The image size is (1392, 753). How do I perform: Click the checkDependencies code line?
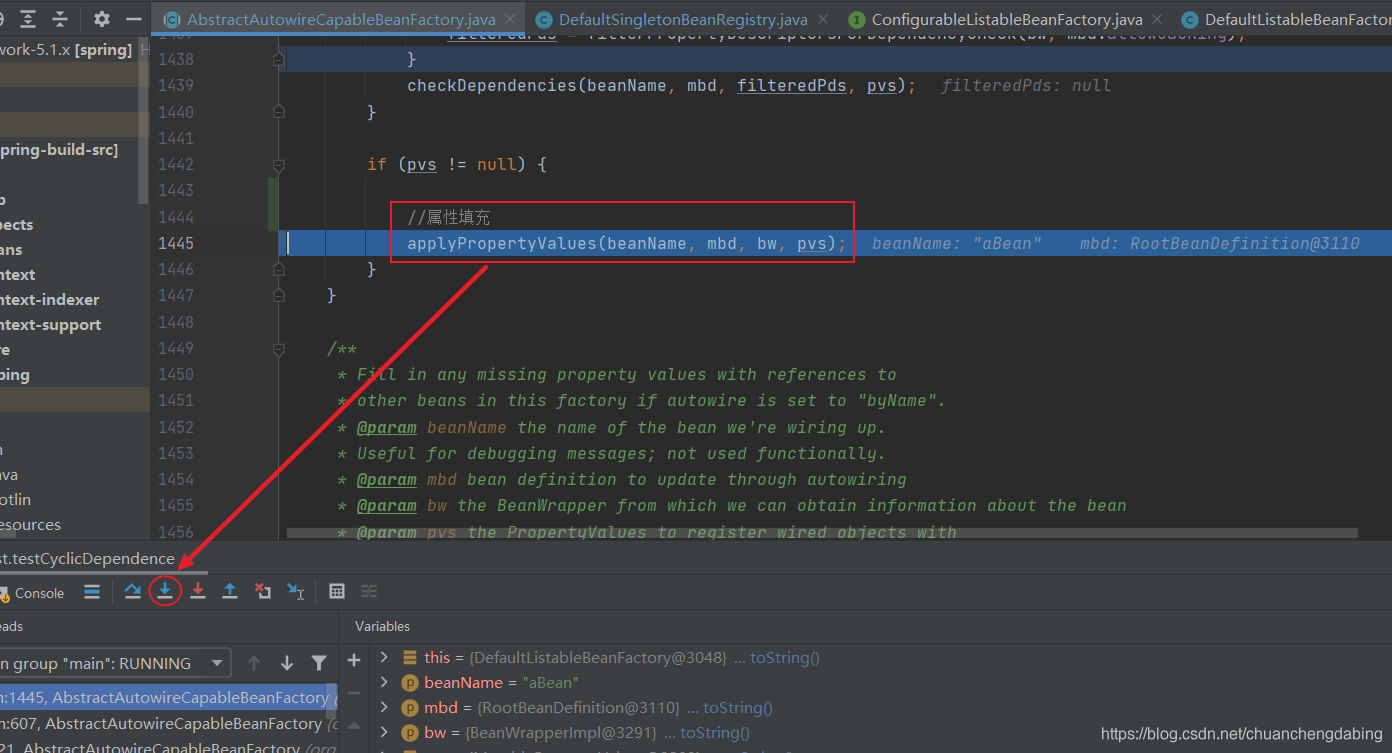[x=661, y=86]
